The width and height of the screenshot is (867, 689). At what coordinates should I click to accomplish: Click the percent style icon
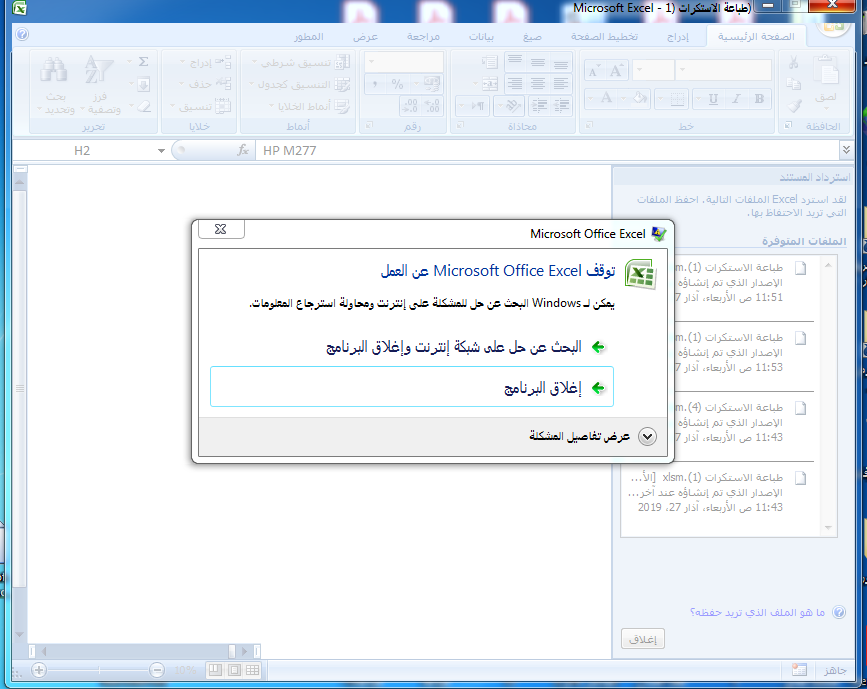tap(398, 84)
